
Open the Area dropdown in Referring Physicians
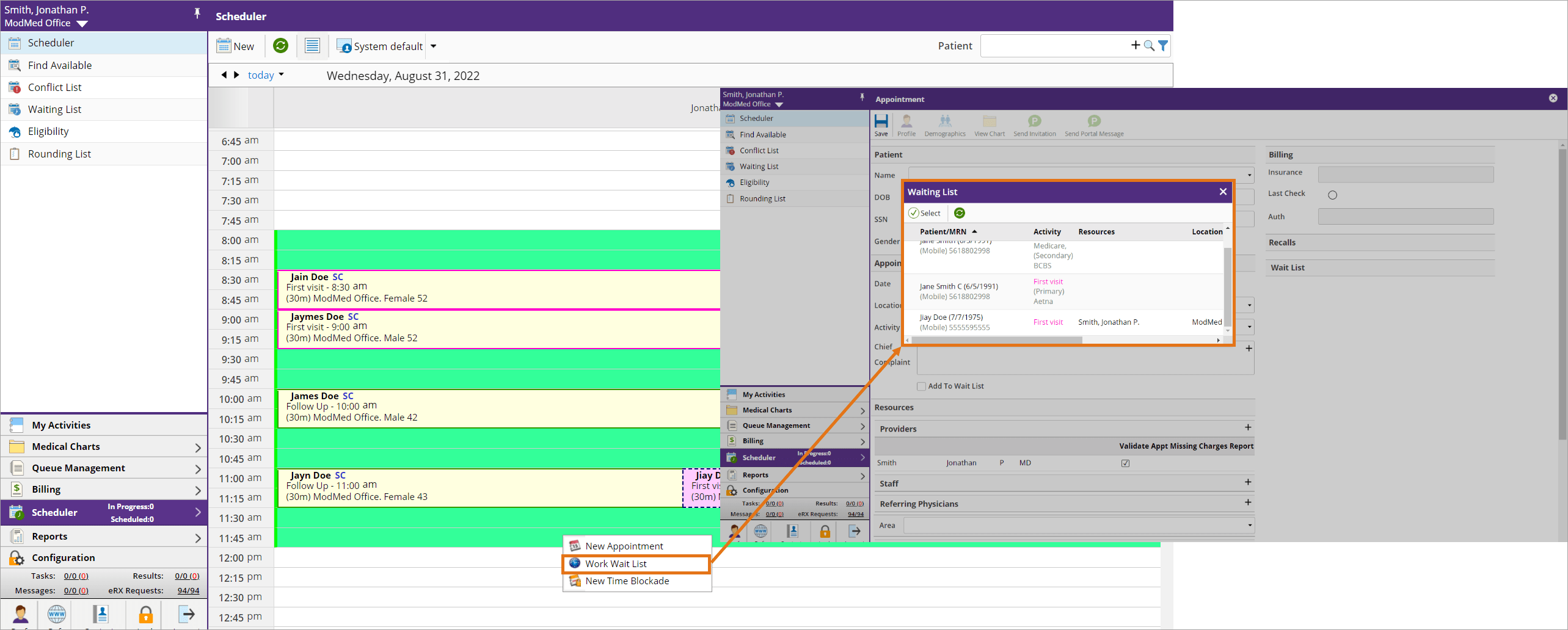pos(1249,525)
